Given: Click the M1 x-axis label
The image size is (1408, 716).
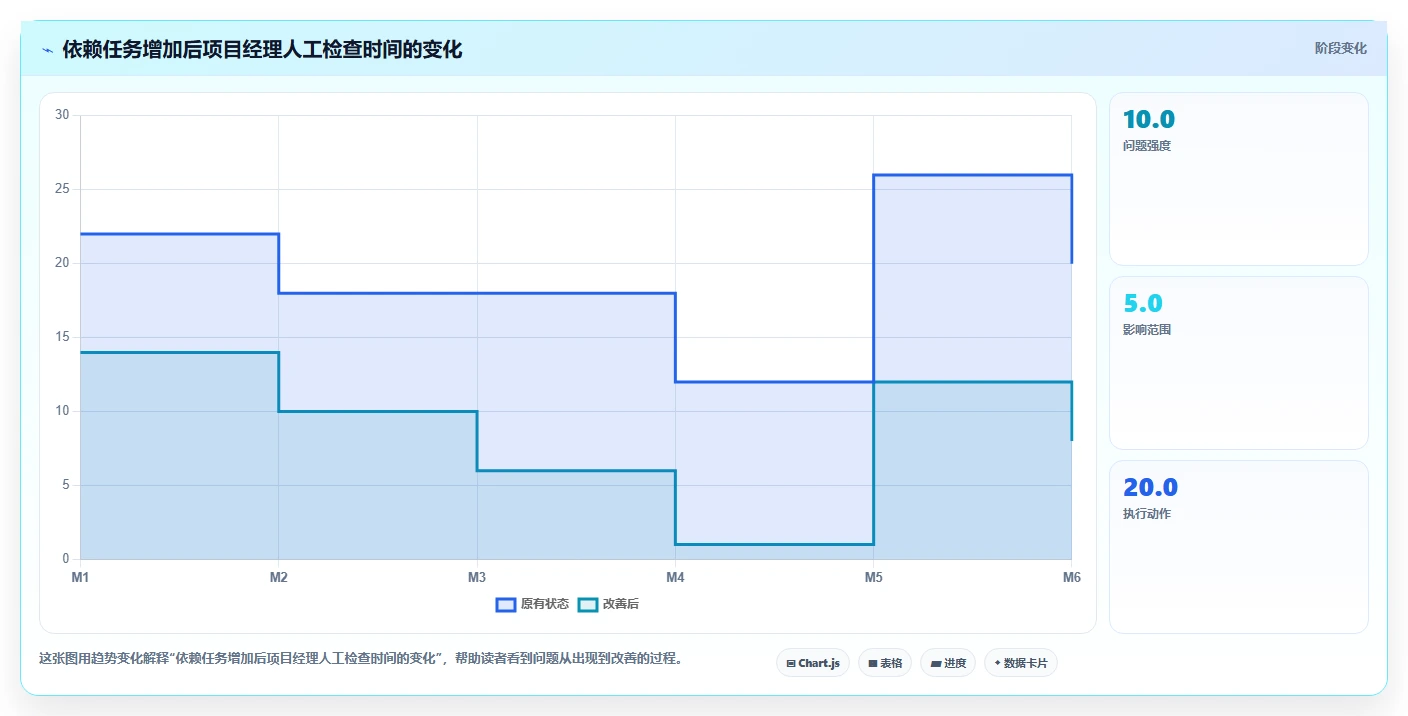Looking at the screenshot, I should pyautogui.click(x=80, y=577).
